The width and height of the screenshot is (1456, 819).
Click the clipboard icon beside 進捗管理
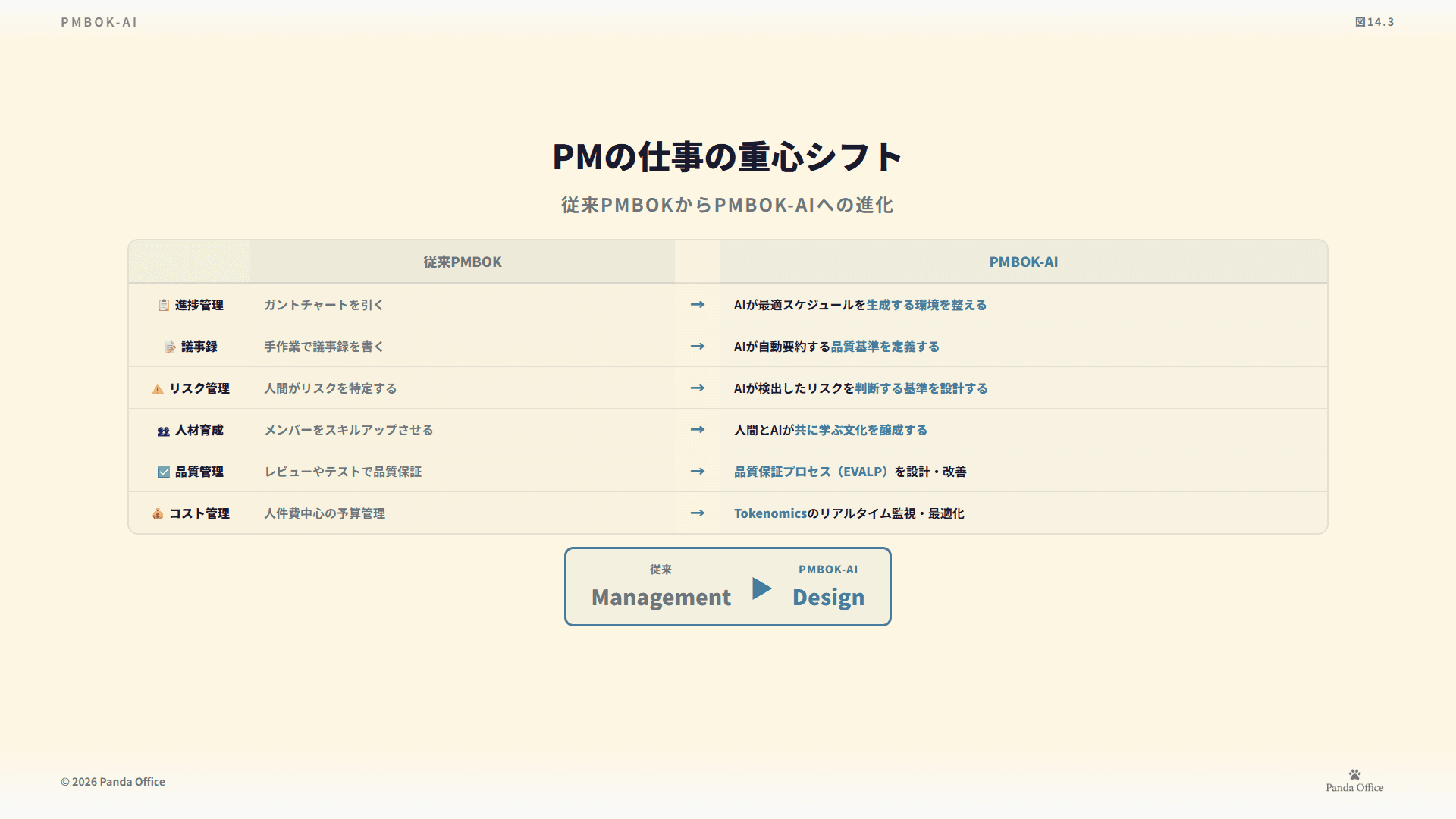(x=164, y=305)
